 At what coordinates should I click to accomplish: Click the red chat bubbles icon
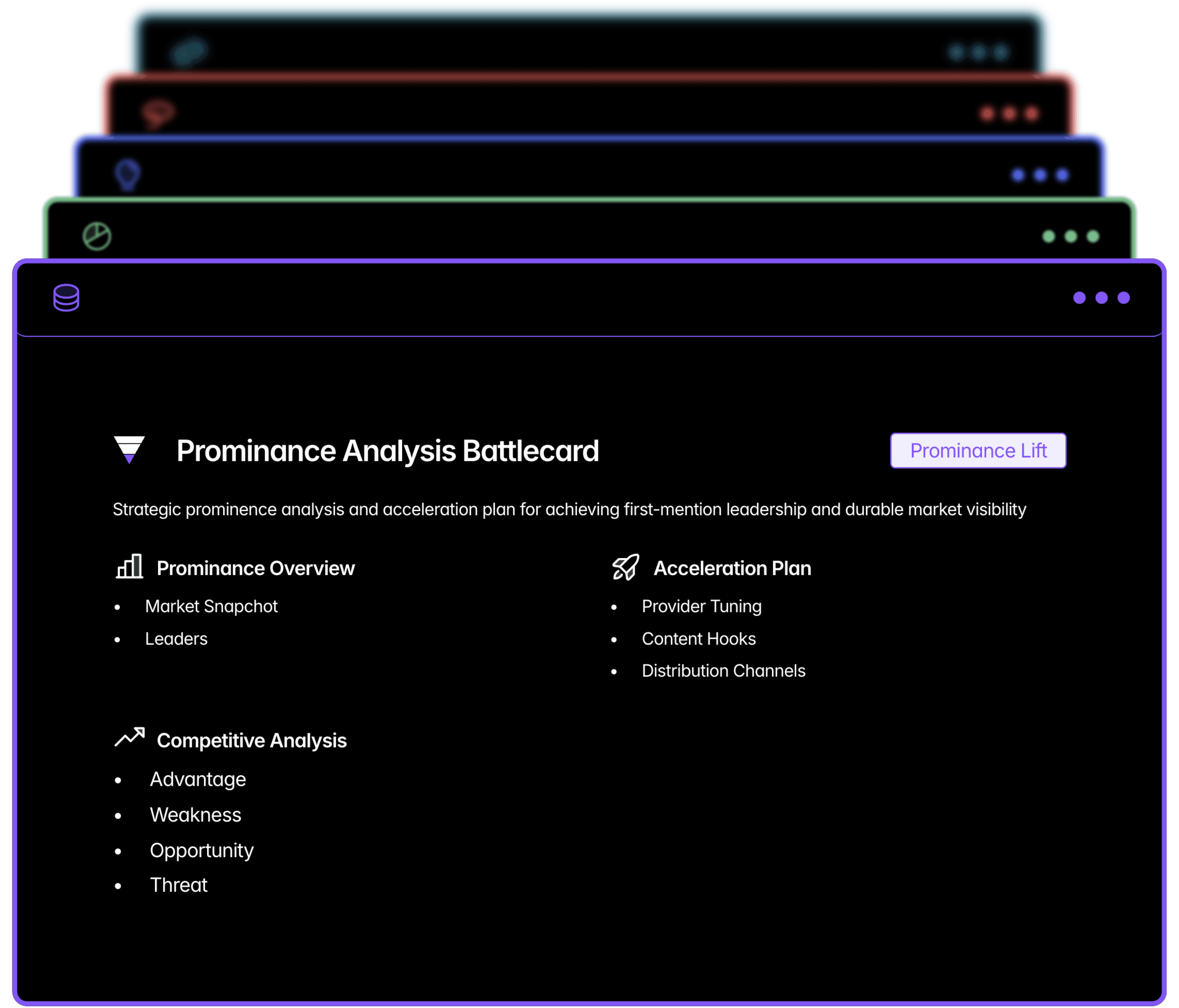158,113
